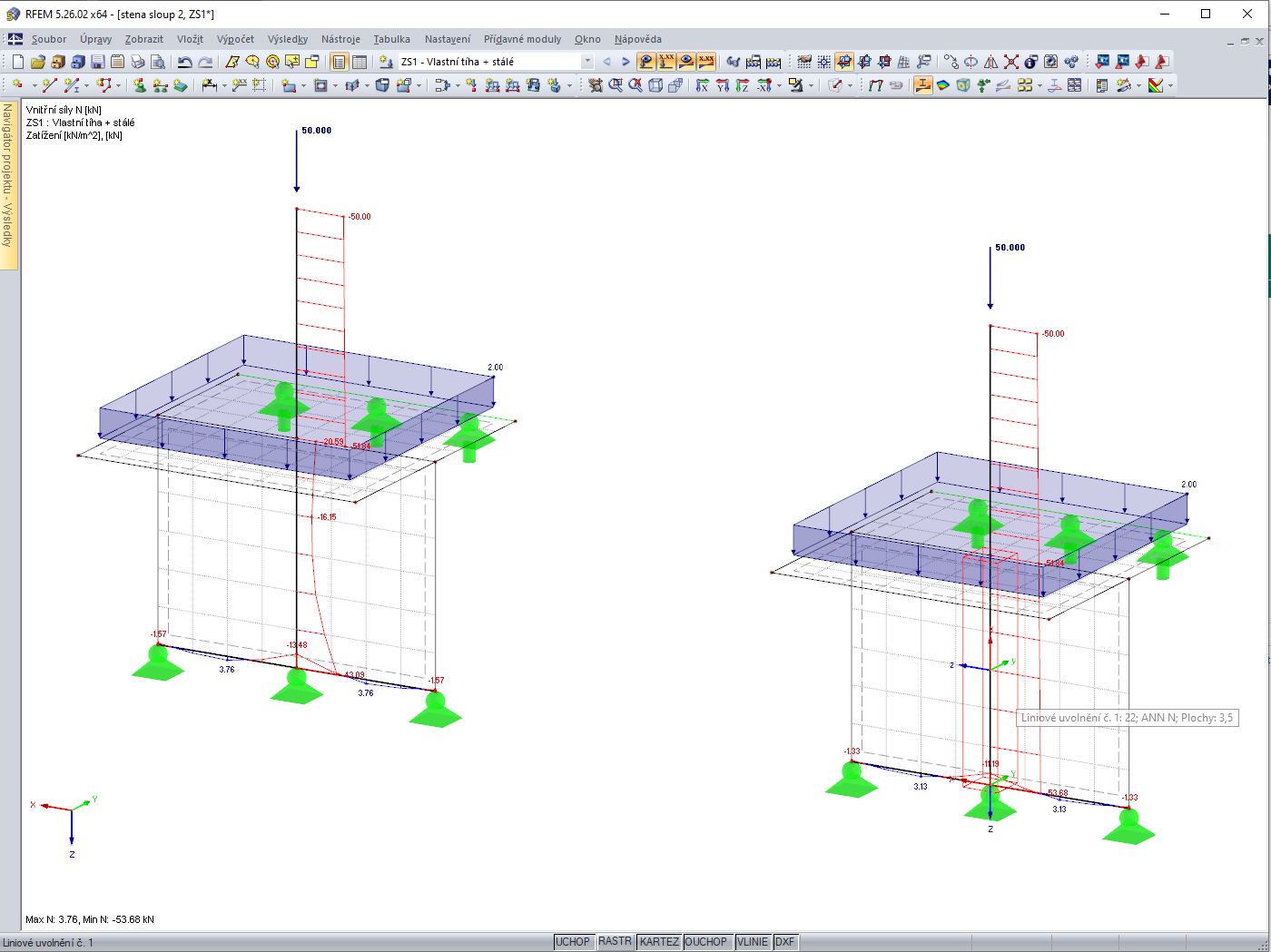
Task: Open the Nápověda menu
Action: 637,39
